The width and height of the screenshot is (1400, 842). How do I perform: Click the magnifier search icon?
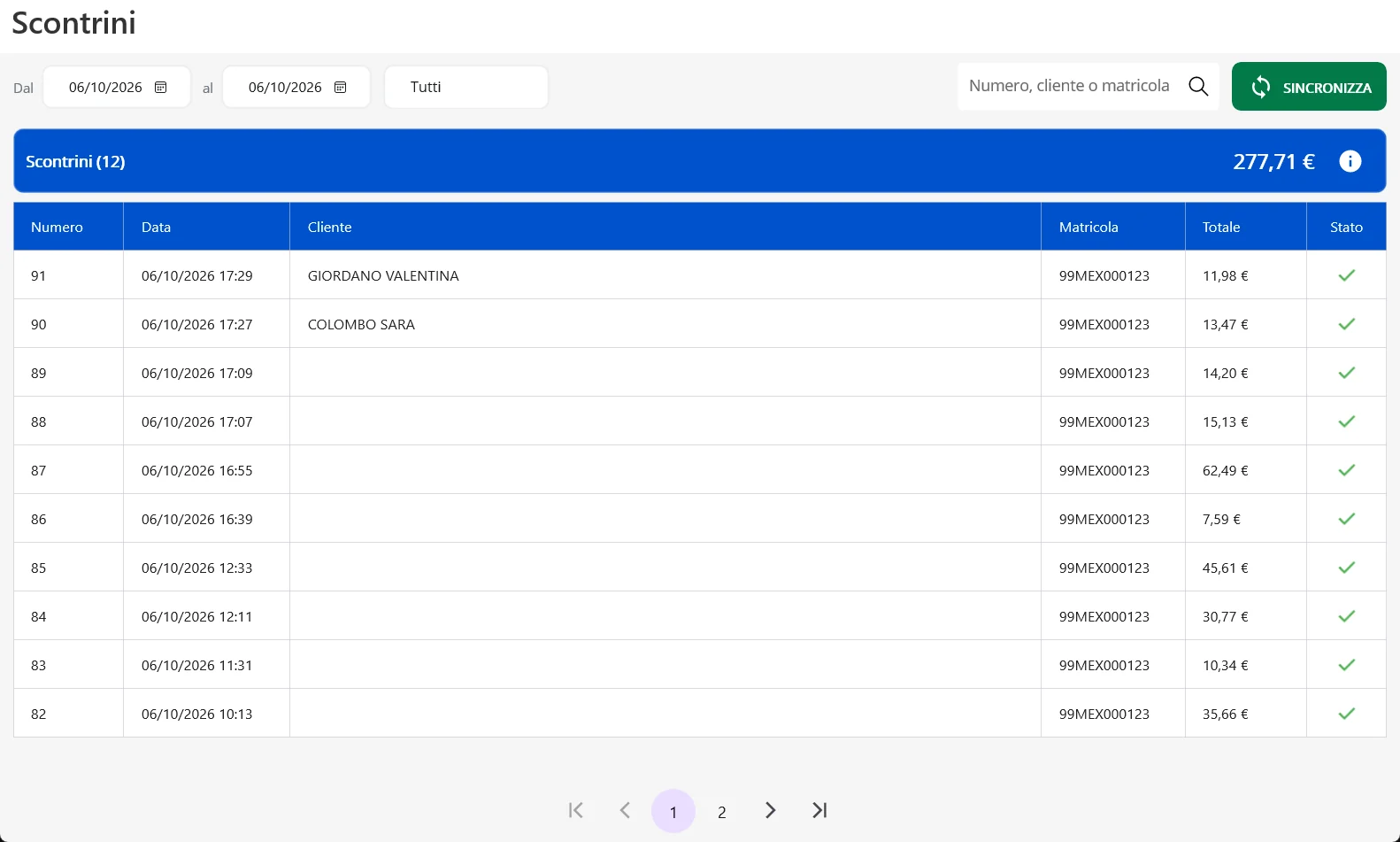coord(1198,86)
